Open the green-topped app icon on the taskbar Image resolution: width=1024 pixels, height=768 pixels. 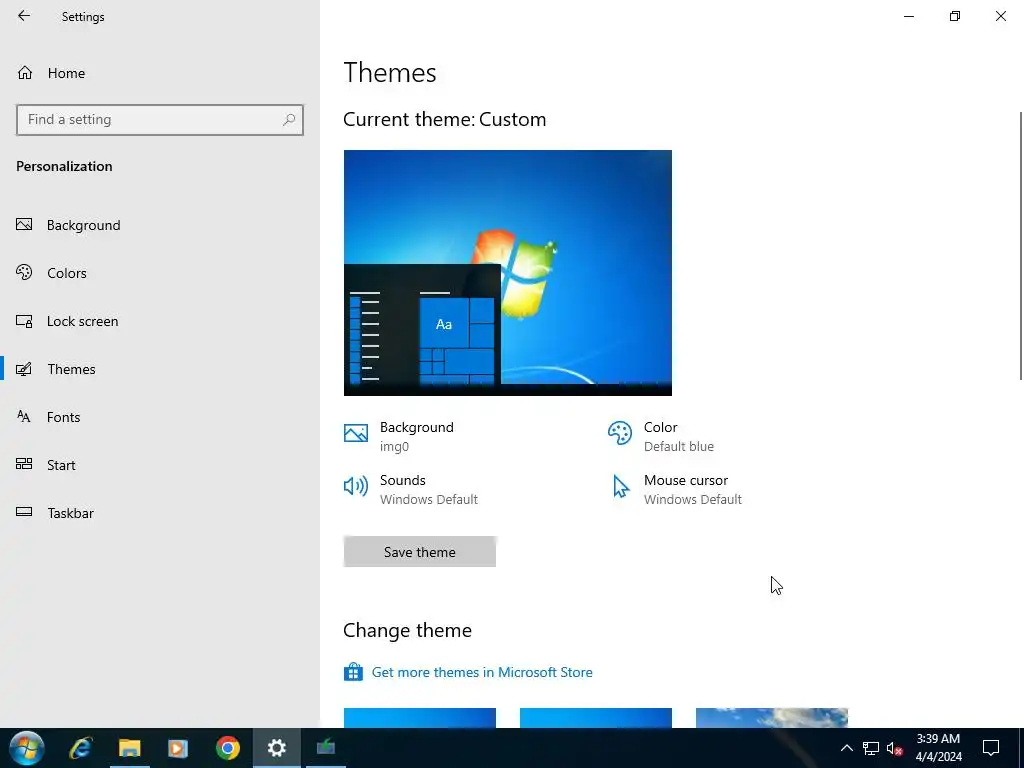326,746
